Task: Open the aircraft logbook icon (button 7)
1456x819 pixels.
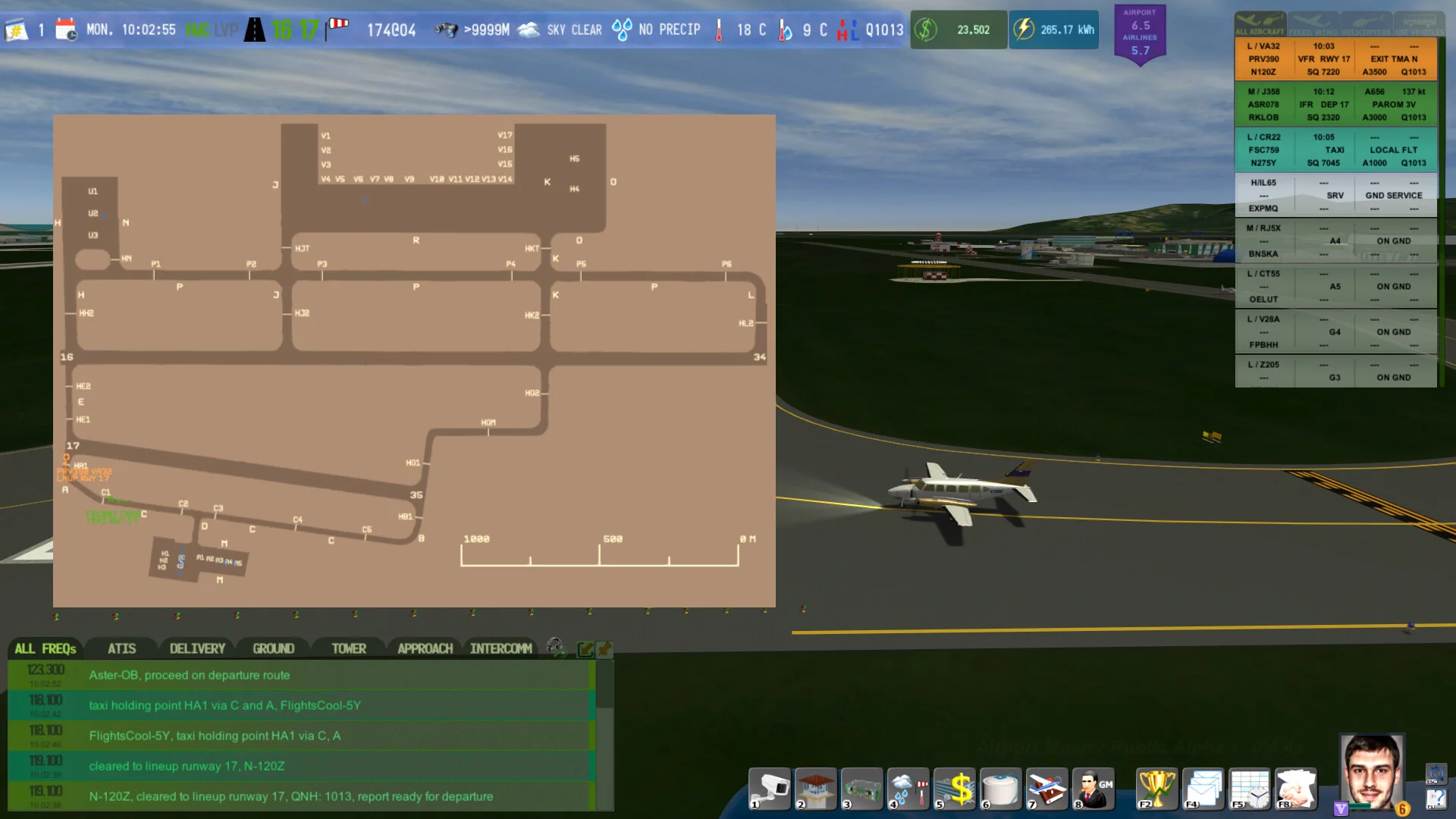Action: tap(1046, 789)
